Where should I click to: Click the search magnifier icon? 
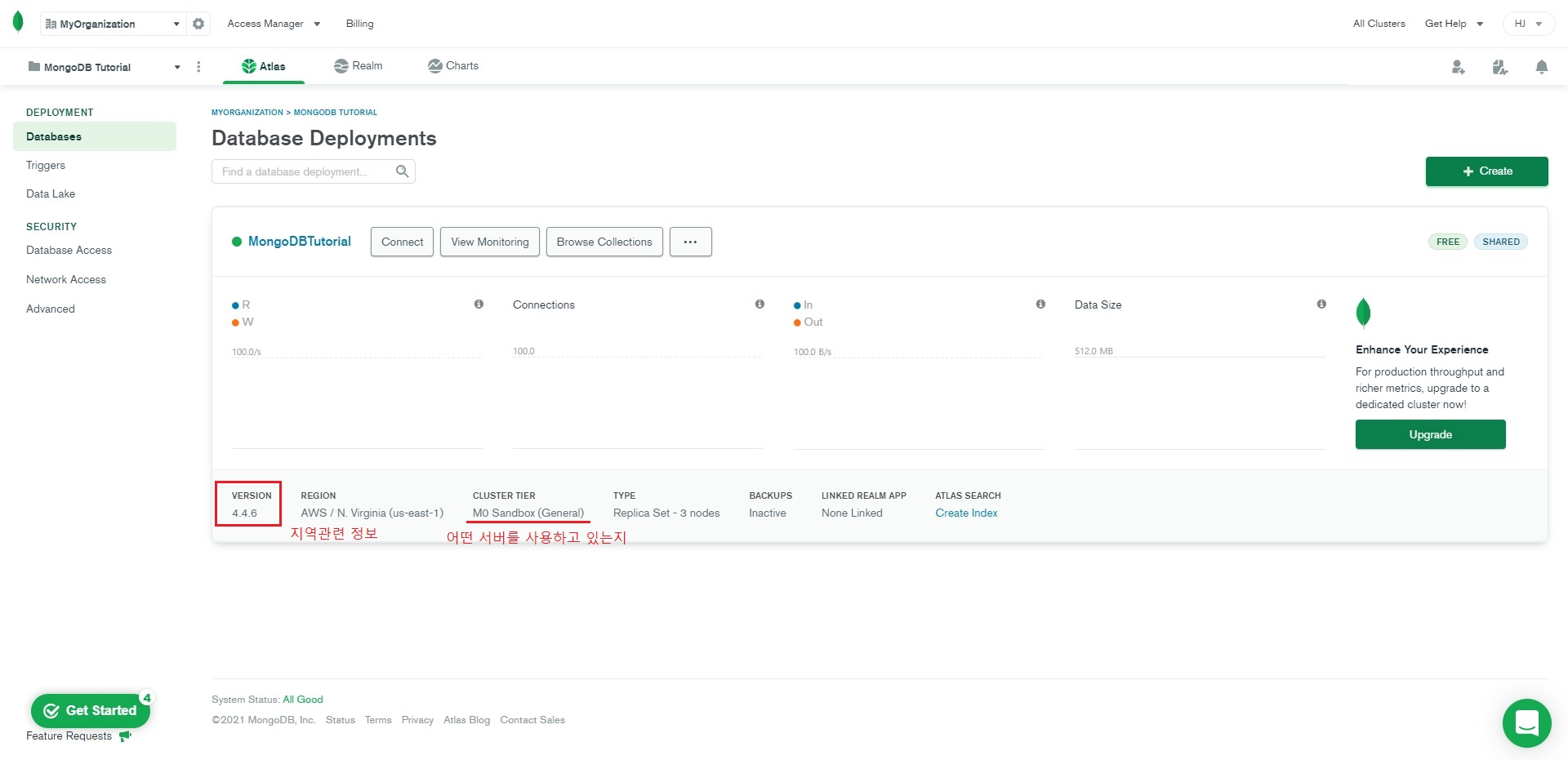(402, 171)
